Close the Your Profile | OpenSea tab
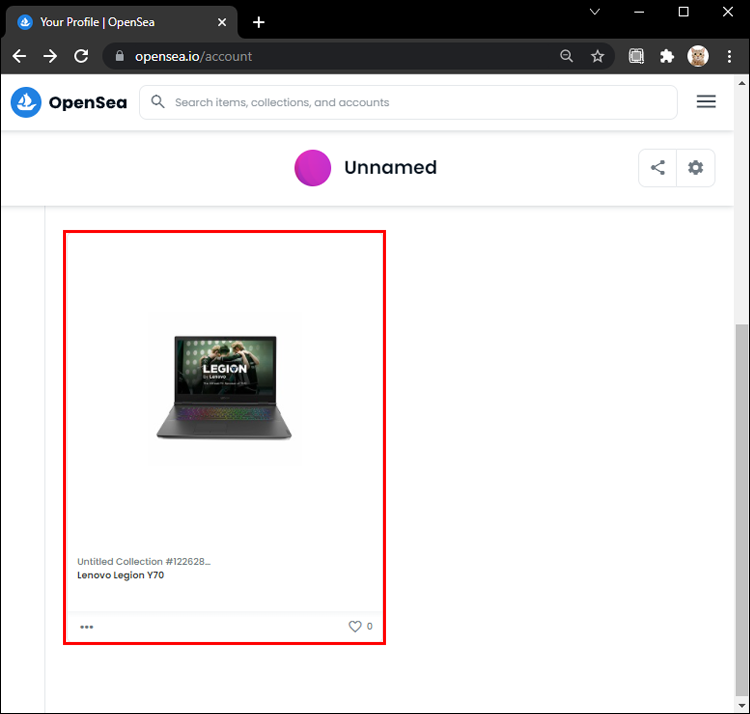 pos(222,22)
